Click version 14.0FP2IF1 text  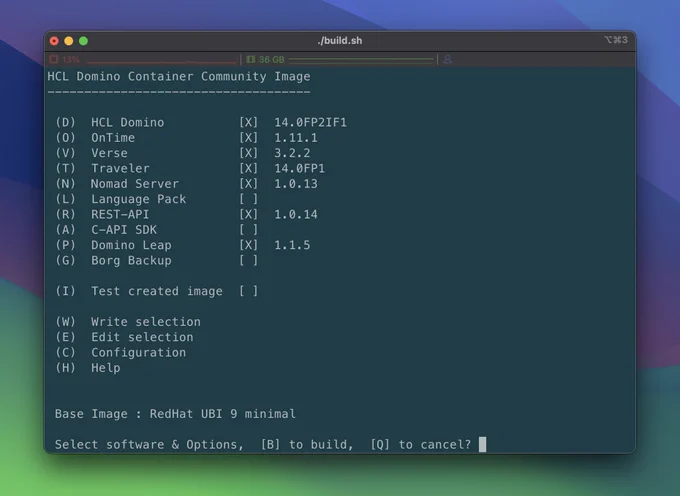(311, 122)
